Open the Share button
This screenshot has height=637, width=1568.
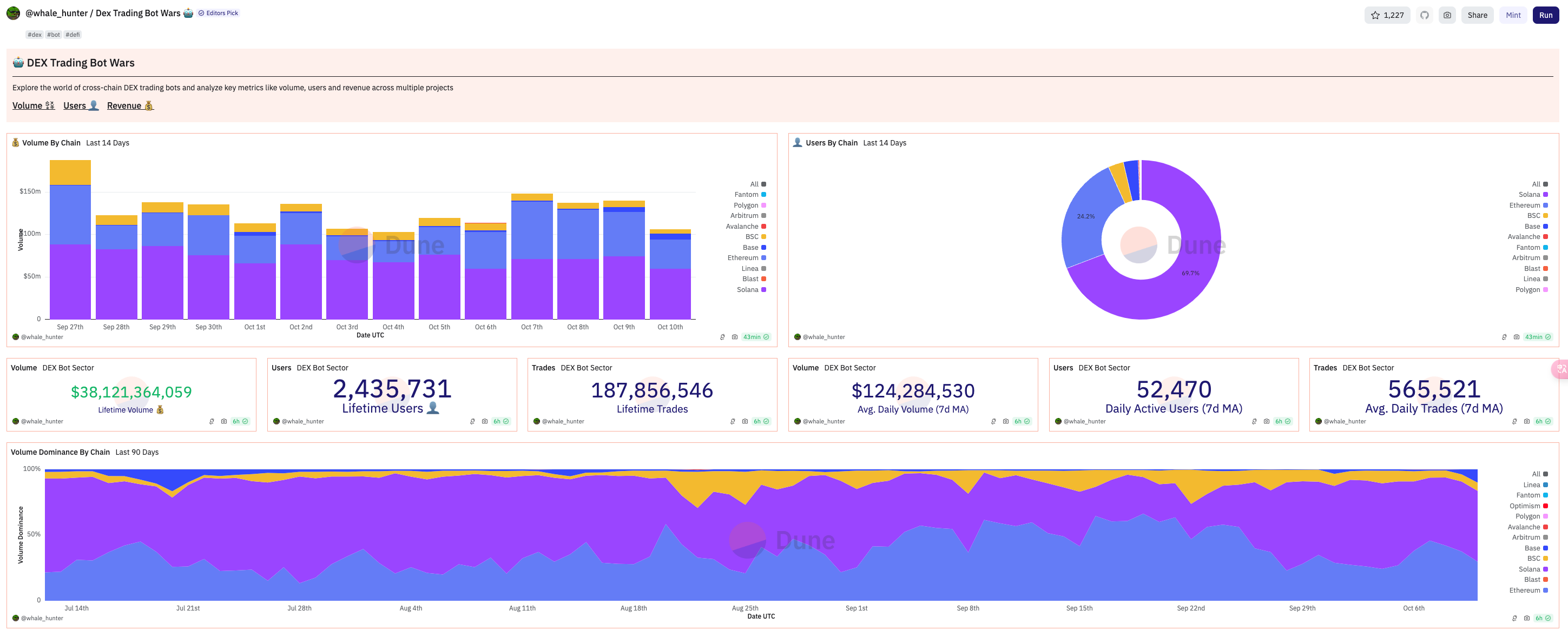tap(1477, 15)
